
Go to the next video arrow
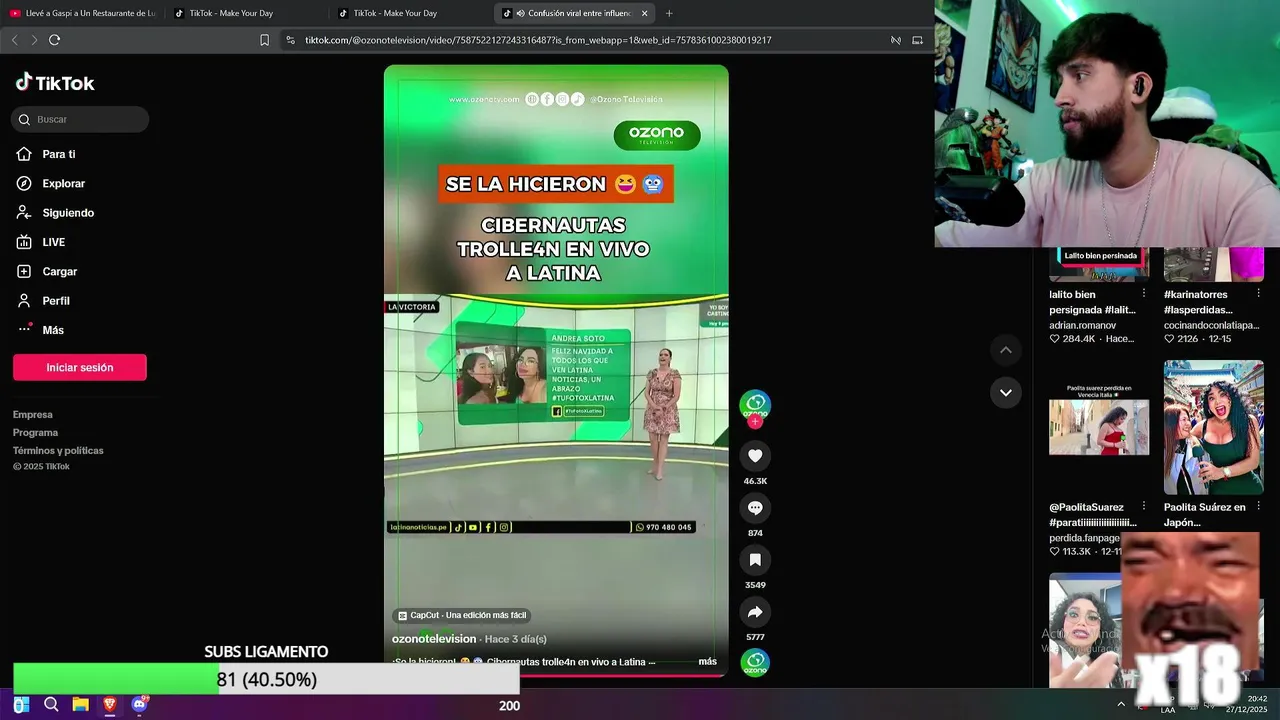1006,392
